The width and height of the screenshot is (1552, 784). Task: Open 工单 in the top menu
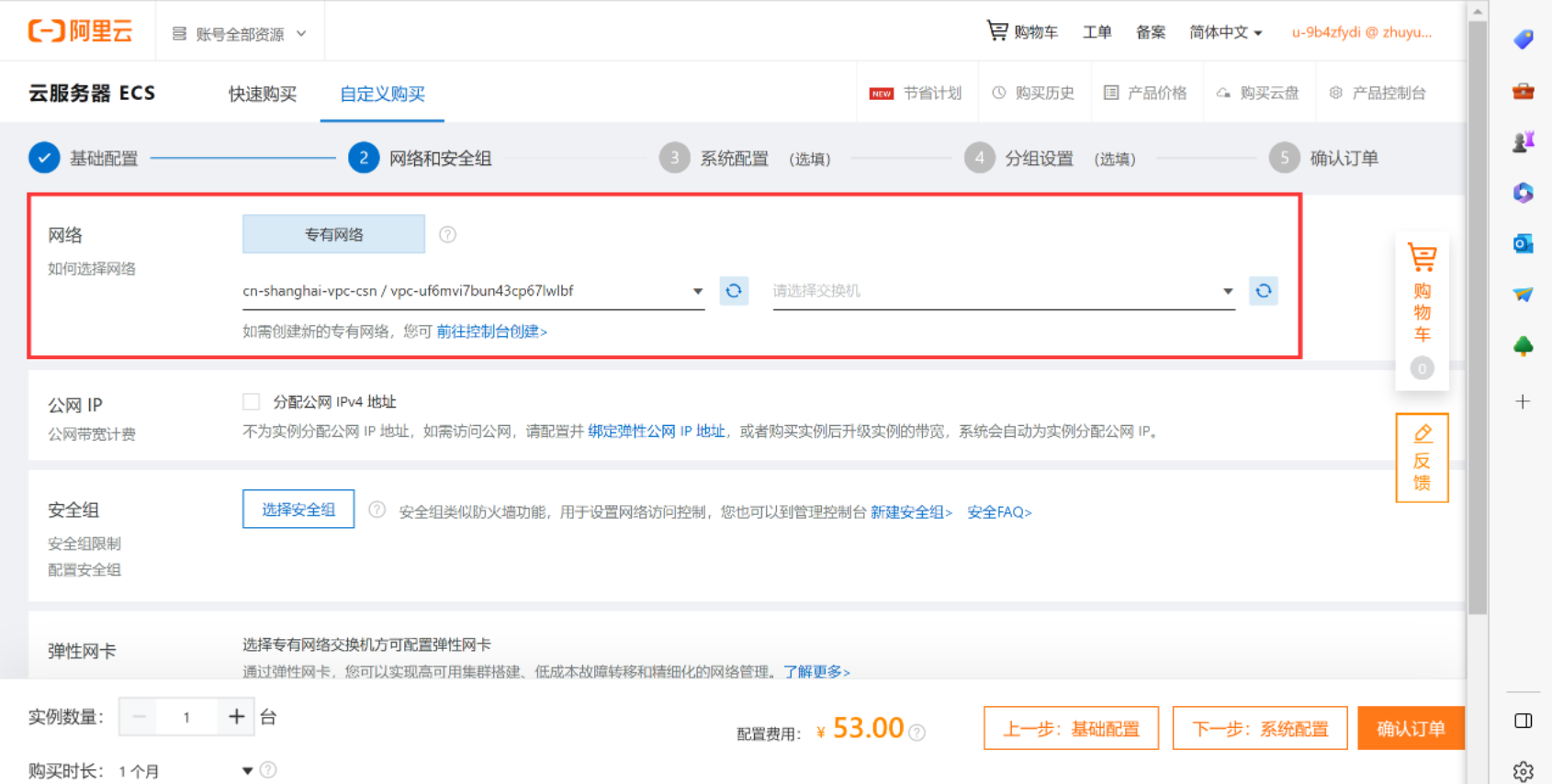[x=1097, y=32]
